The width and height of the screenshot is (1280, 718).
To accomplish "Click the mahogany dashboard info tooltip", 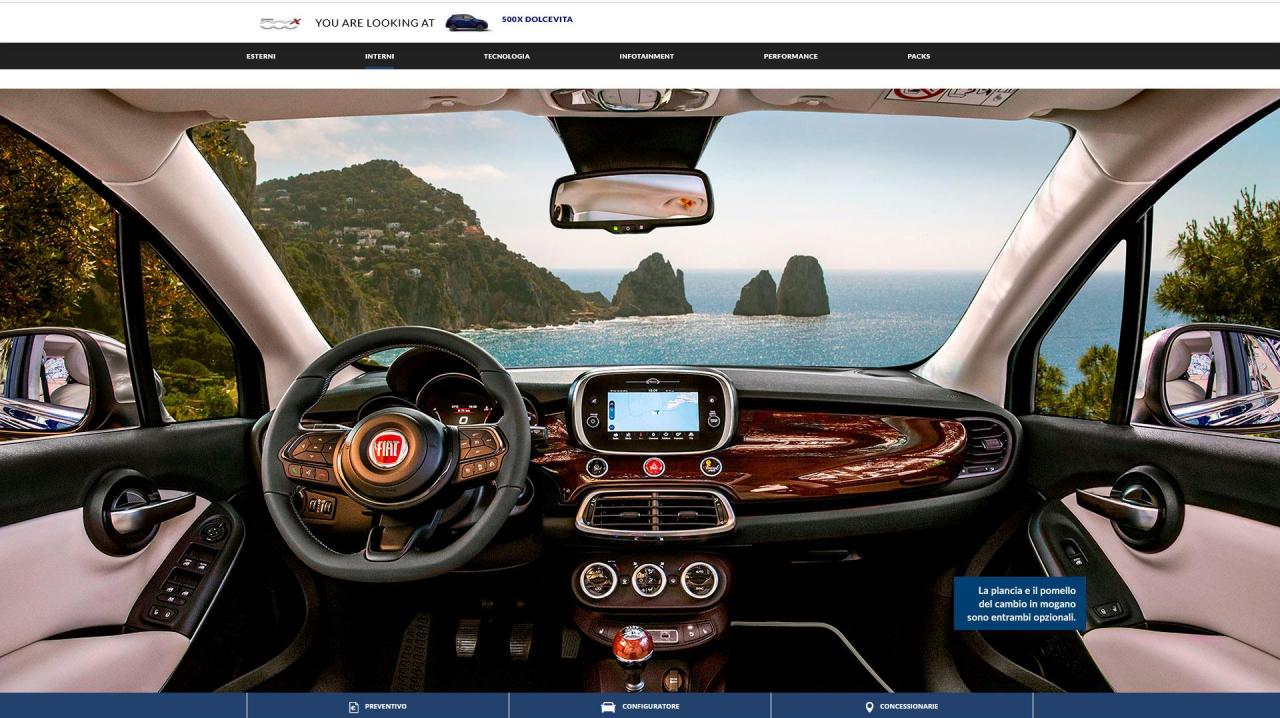I will point(1020,604).
